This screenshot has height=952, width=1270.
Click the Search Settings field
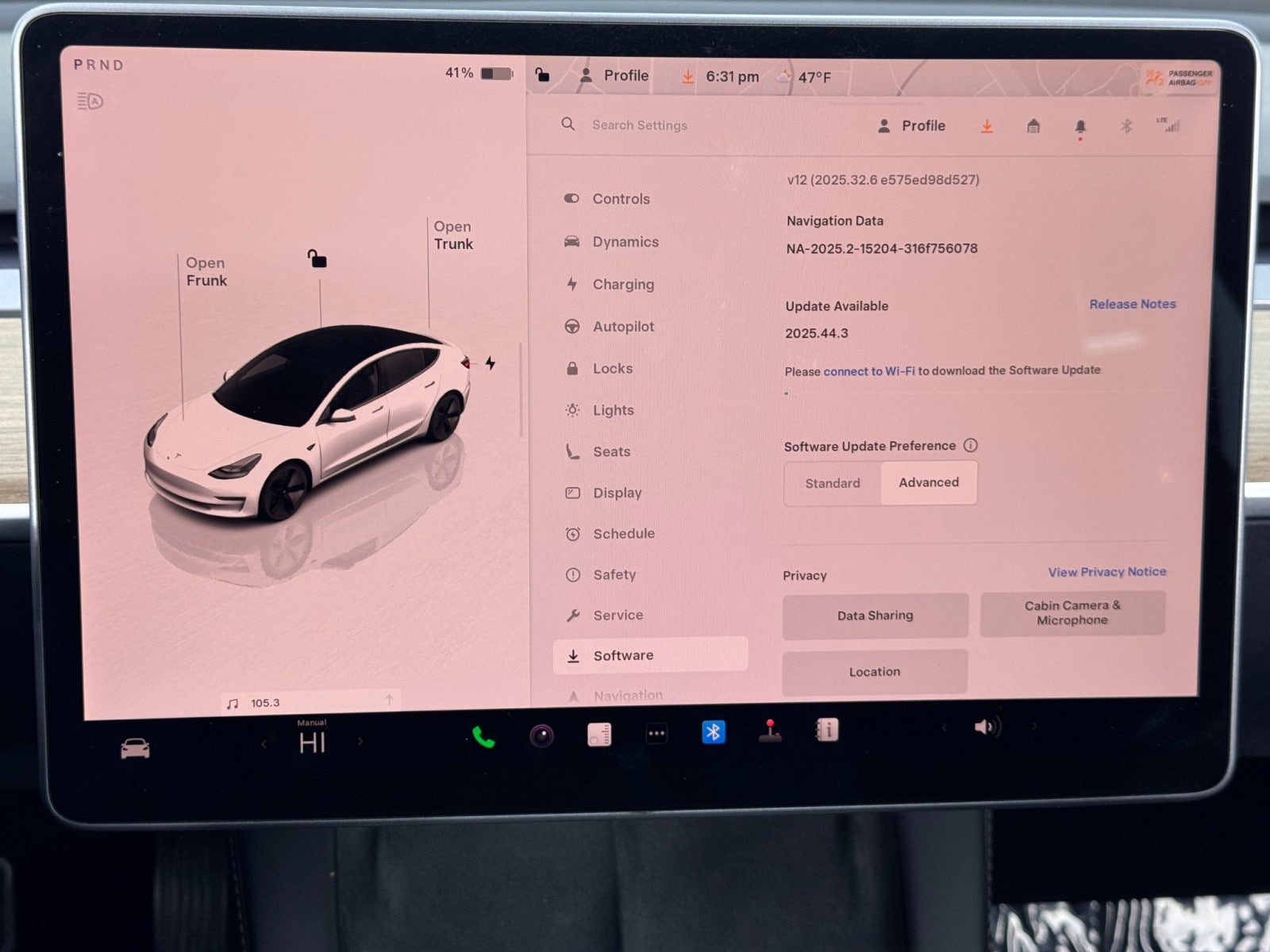tap(640, 125)
